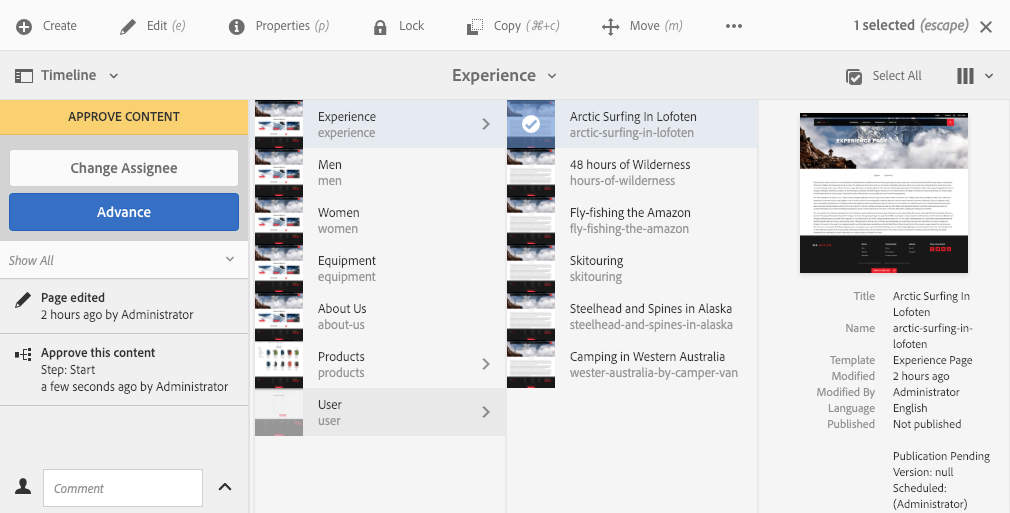This screenshot has height=513, width=1010.
Task: Exit selection mode with X
Action: pyautogui.click(x=986, y=27)
